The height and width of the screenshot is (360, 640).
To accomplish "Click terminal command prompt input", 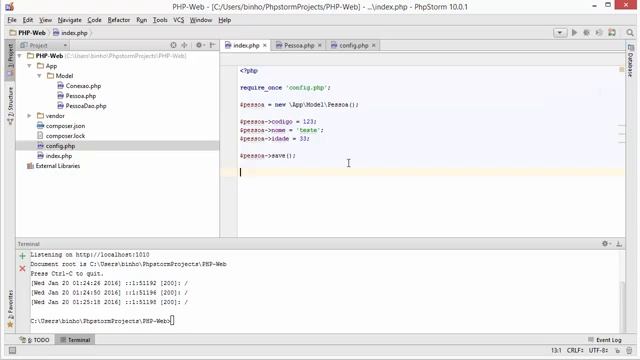I will pos(172,321).
